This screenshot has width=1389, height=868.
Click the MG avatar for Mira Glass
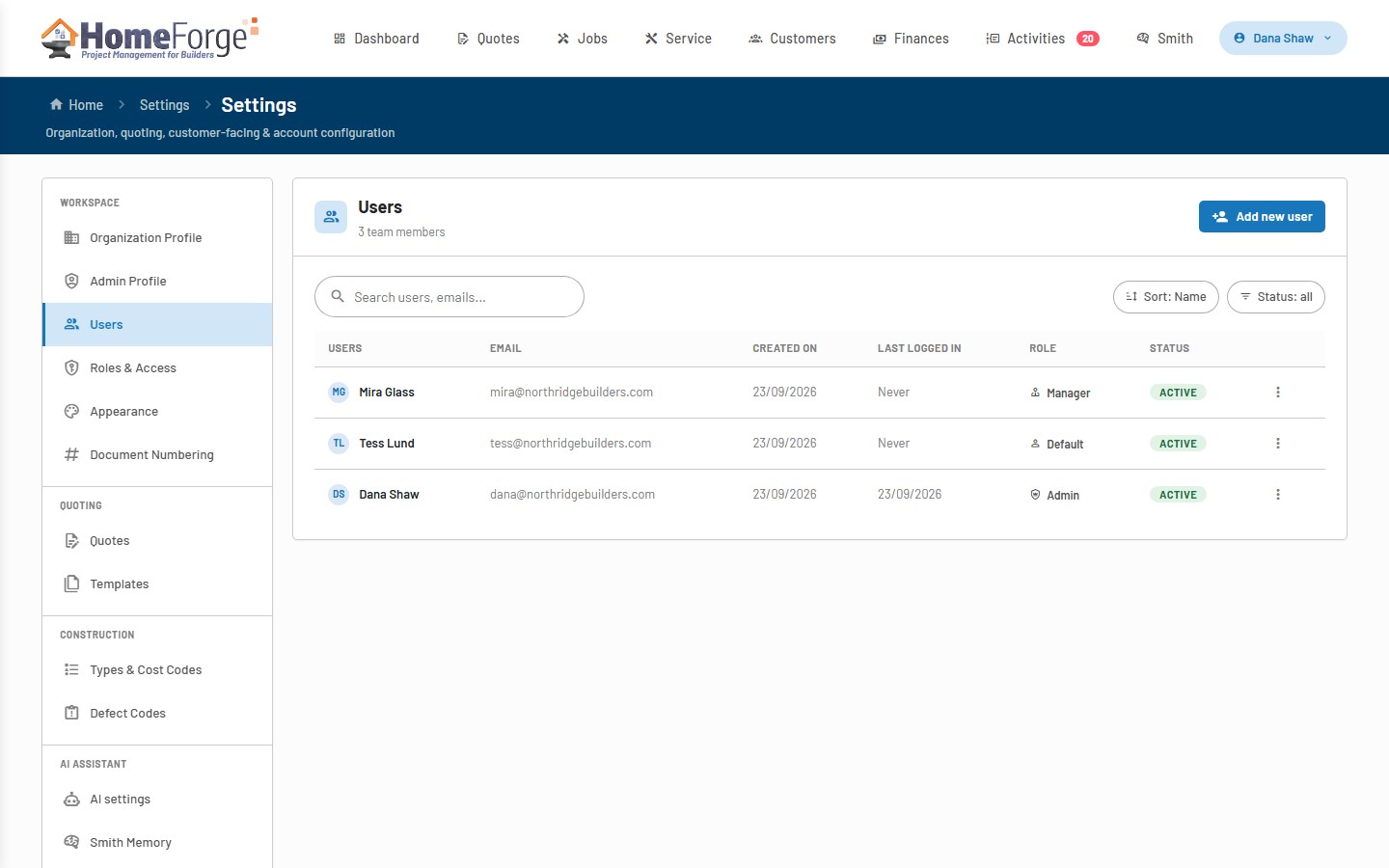click(x=339, y=393)
